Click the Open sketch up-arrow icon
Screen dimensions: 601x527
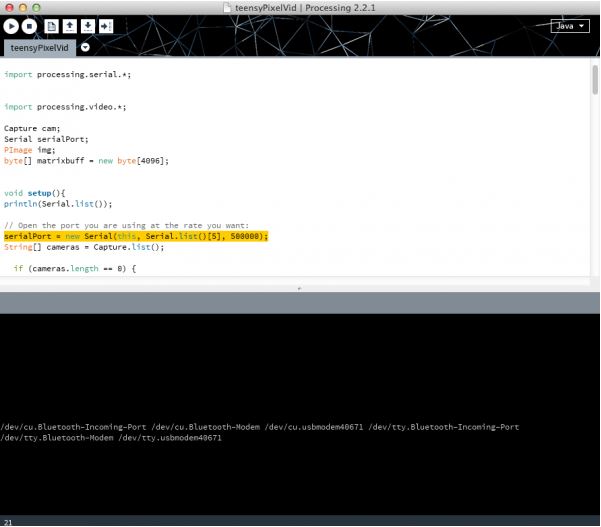point(70,26)
